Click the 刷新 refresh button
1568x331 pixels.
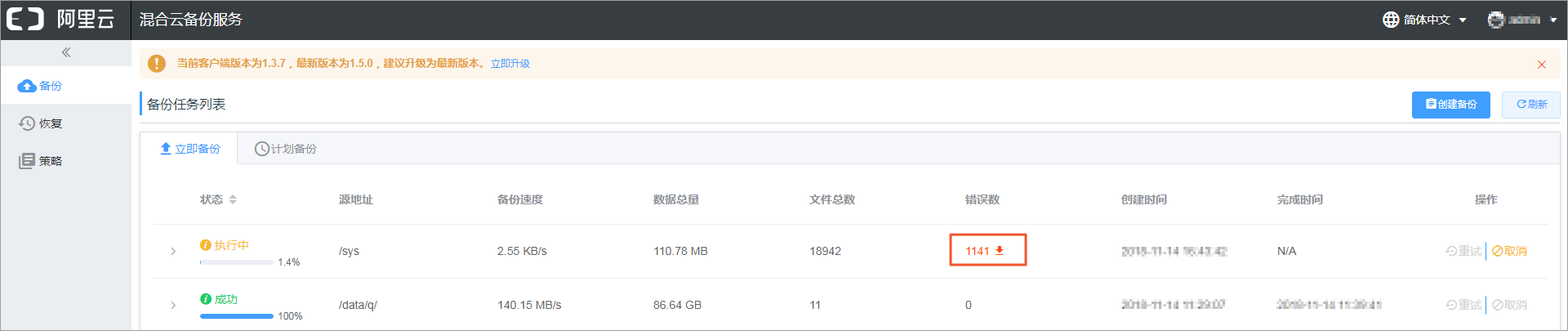1531,105
